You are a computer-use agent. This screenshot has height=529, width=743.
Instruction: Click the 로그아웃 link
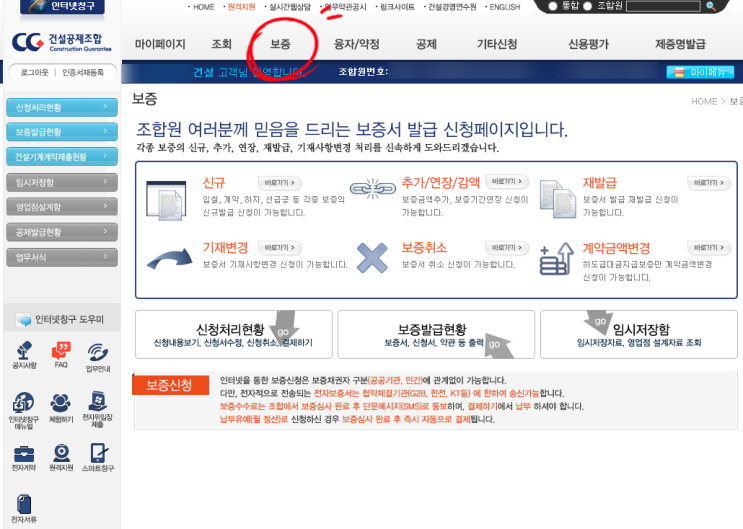[35, 72]
